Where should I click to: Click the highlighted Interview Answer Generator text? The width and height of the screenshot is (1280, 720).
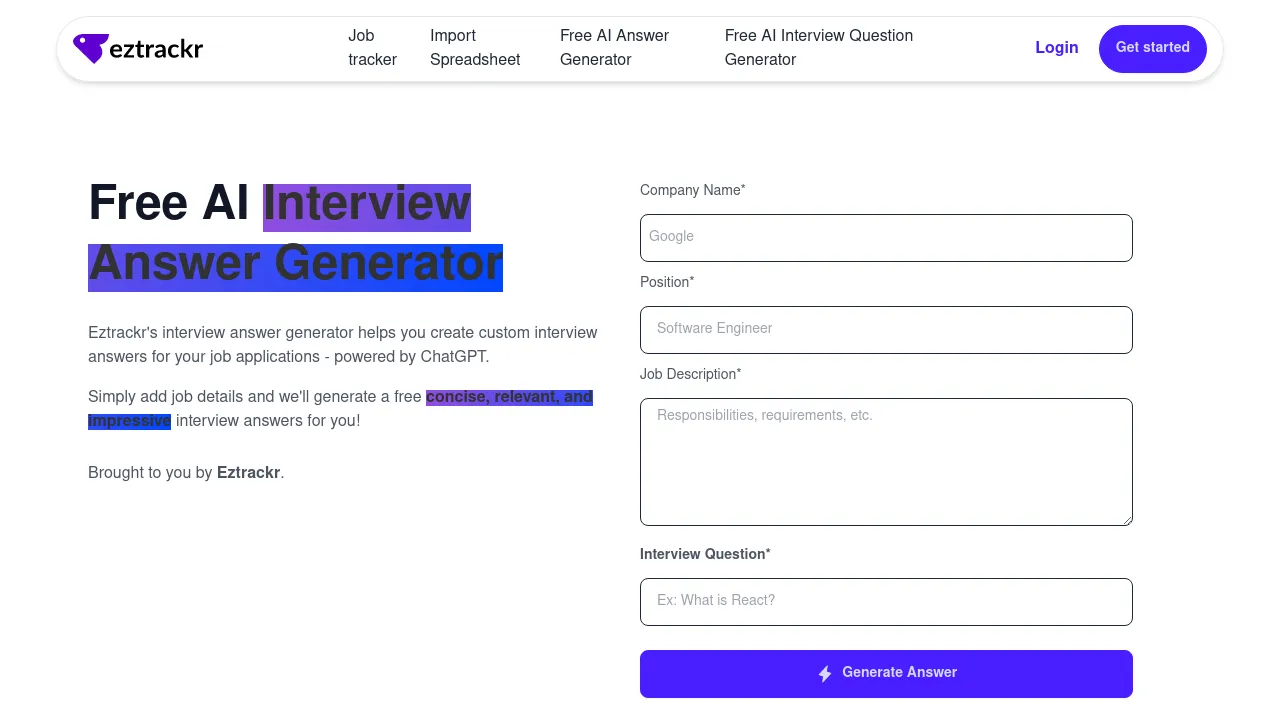tap(295, 263)
